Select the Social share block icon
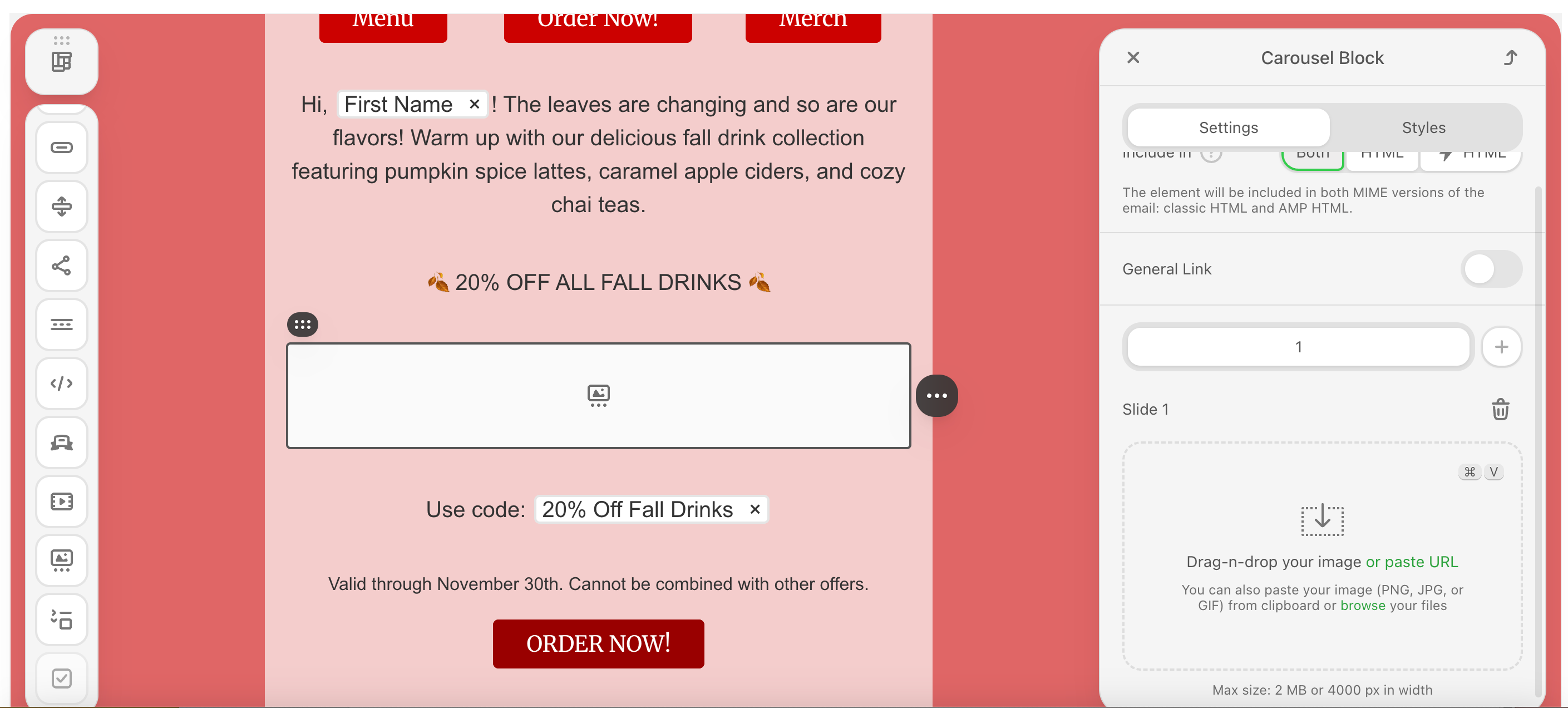Screen dimensions: 1568x708 pyautogui.click(x=61, y=265)
